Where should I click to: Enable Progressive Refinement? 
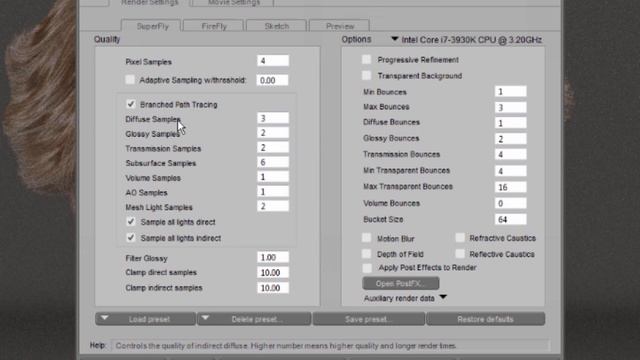[x=367, y=60]
